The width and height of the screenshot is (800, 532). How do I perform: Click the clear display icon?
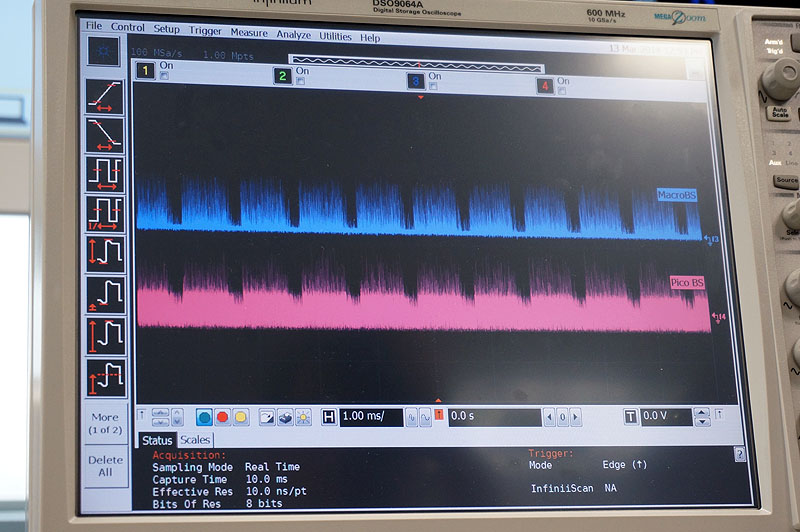266,418
